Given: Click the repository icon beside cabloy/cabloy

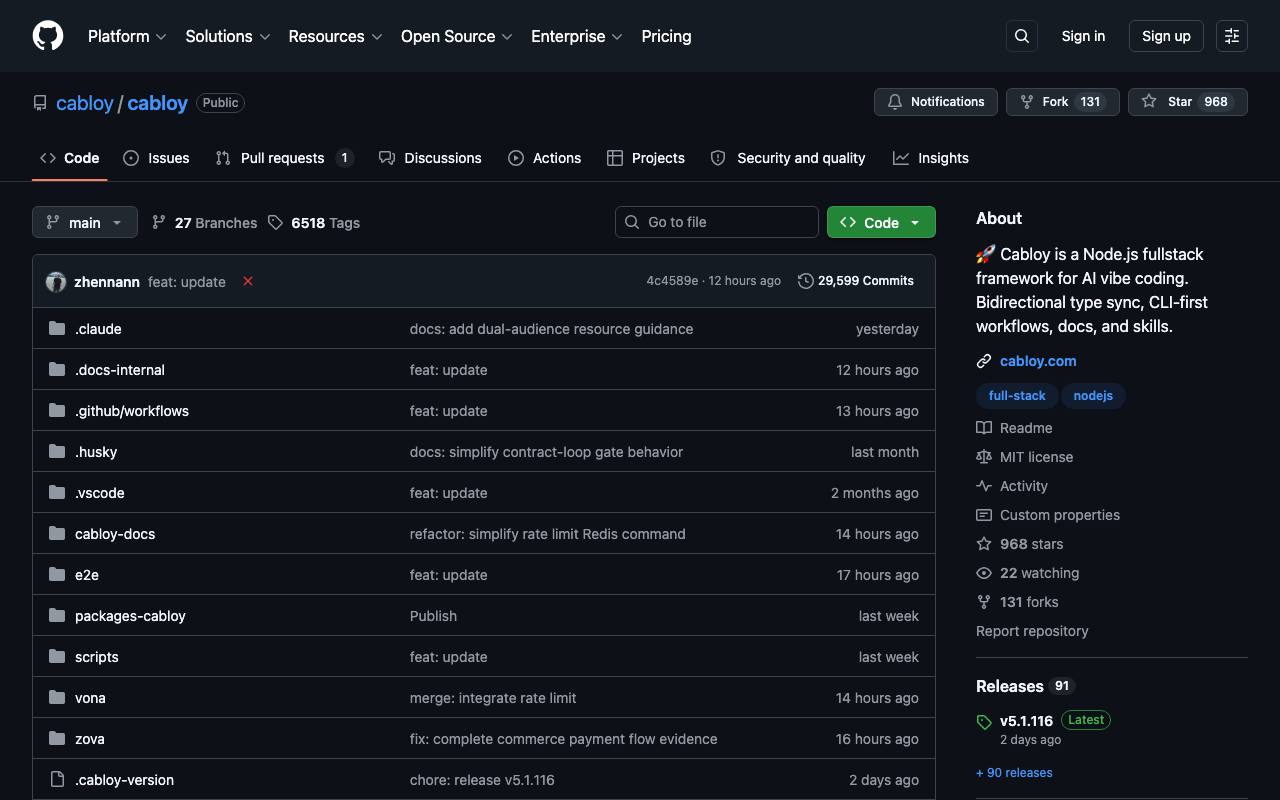Looking at the screenshot, I should pos(40,103).
